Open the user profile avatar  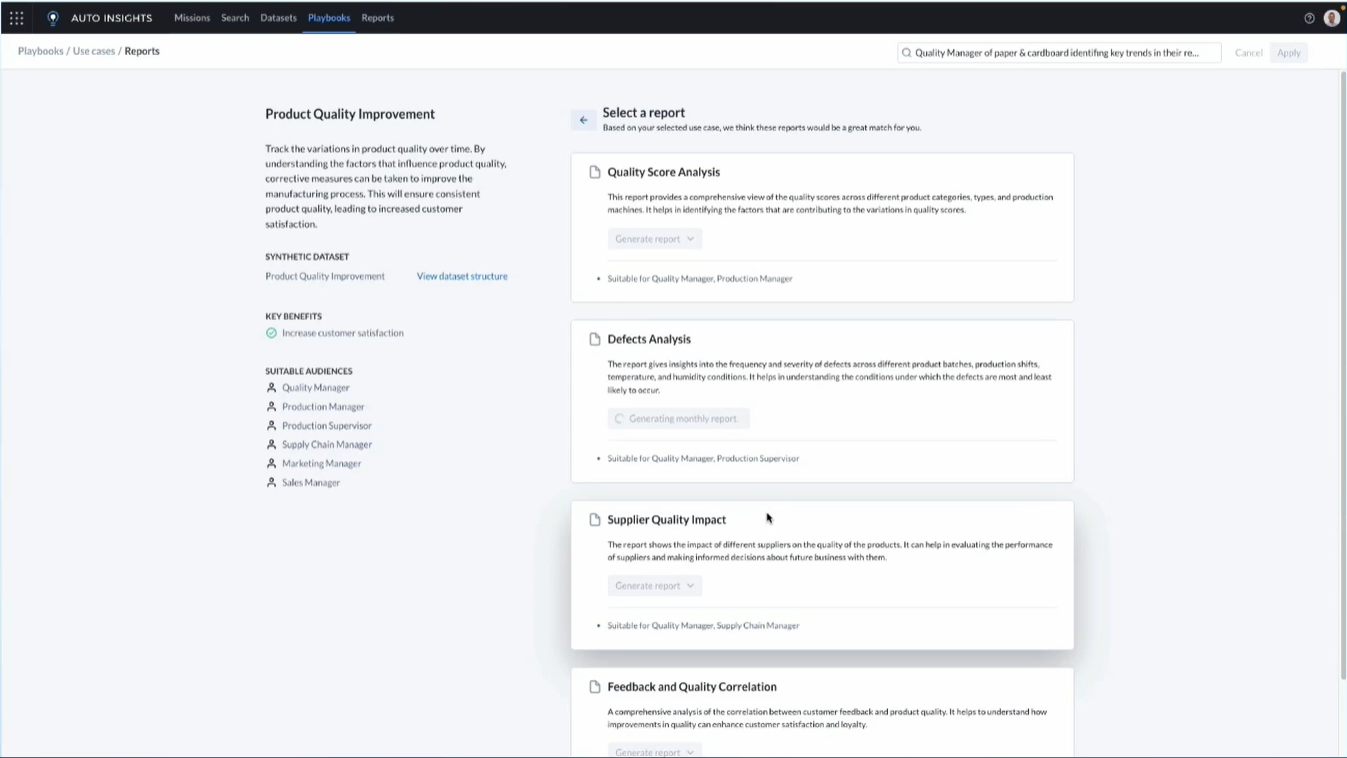point(1331,18)
